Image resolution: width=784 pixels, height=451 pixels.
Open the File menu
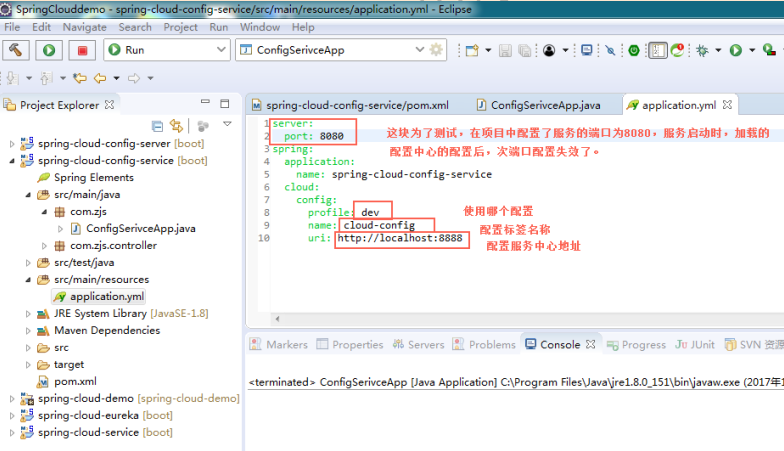(x=12, y=27)
